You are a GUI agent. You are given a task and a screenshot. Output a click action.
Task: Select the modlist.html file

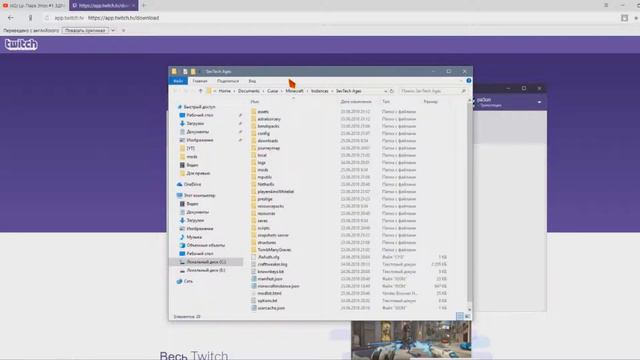coord(269,293)
